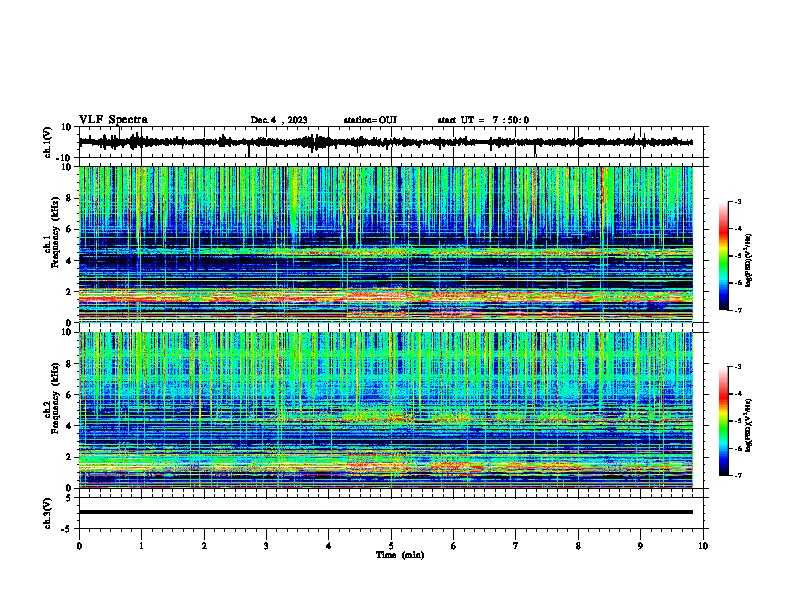Click the "Time (min)" axis label
The height and width of the screenshot is (612, 792).
400,555
